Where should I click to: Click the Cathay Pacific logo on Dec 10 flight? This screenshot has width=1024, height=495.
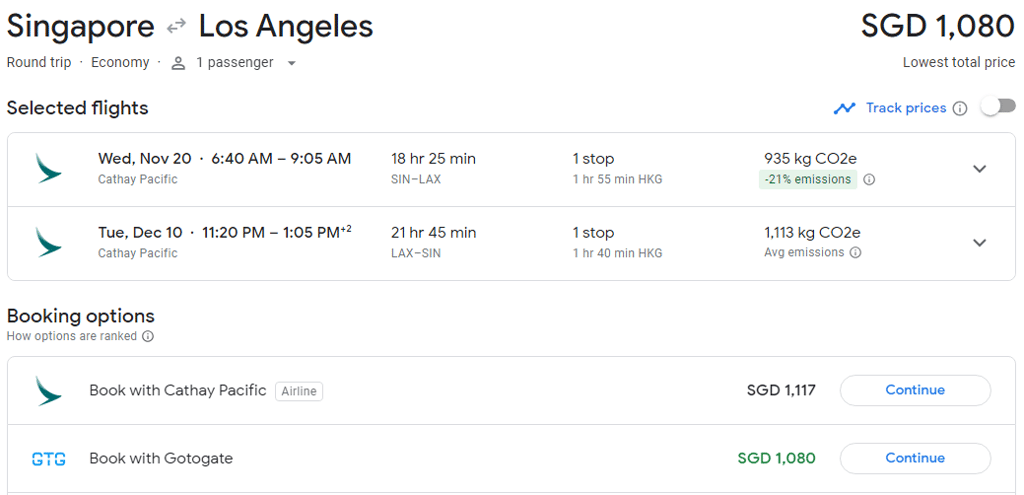click(x=48, y=242)
